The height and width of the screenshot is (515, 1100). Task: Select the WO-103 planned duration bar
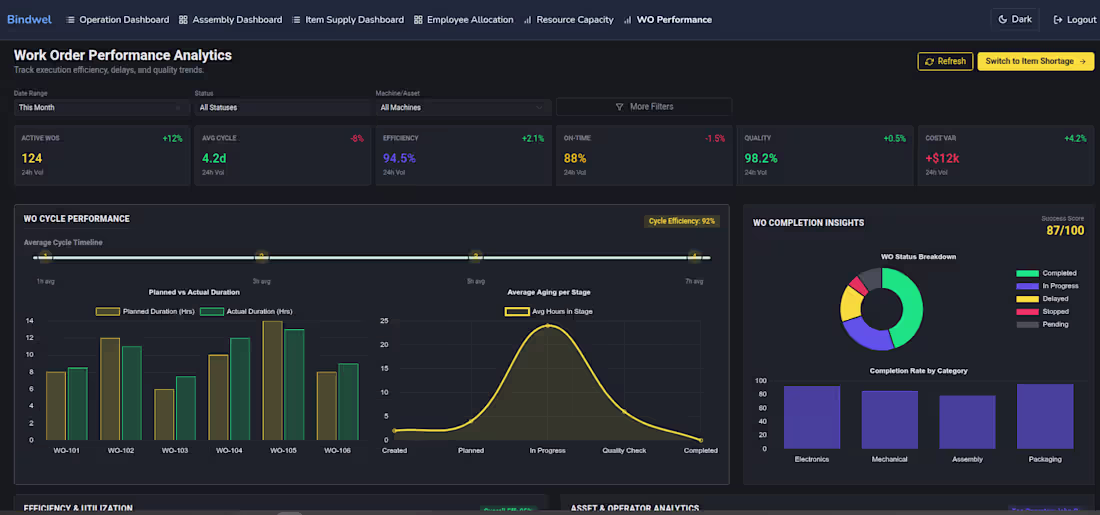[164, 415]
